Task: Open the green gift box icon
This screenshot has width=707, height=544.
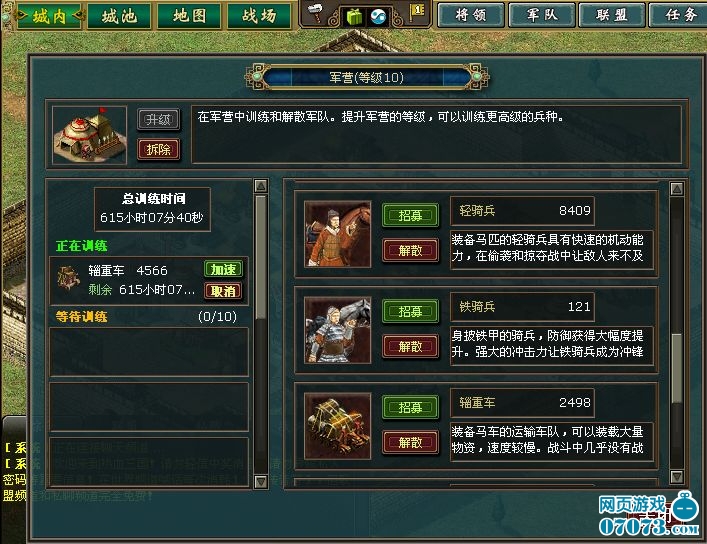Action: point(355,17)
